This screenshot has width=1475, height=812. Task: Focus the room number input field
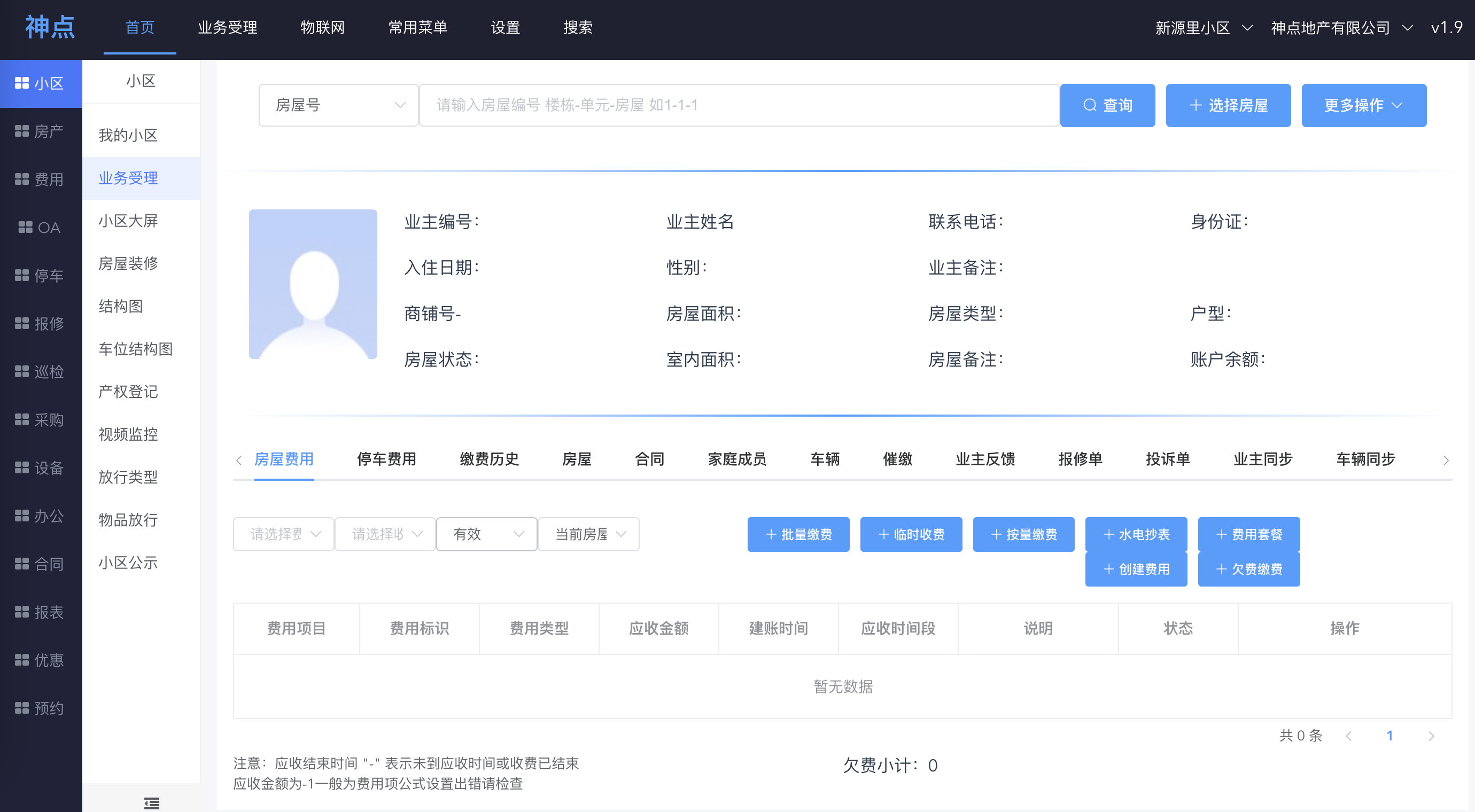coord(739,105)
